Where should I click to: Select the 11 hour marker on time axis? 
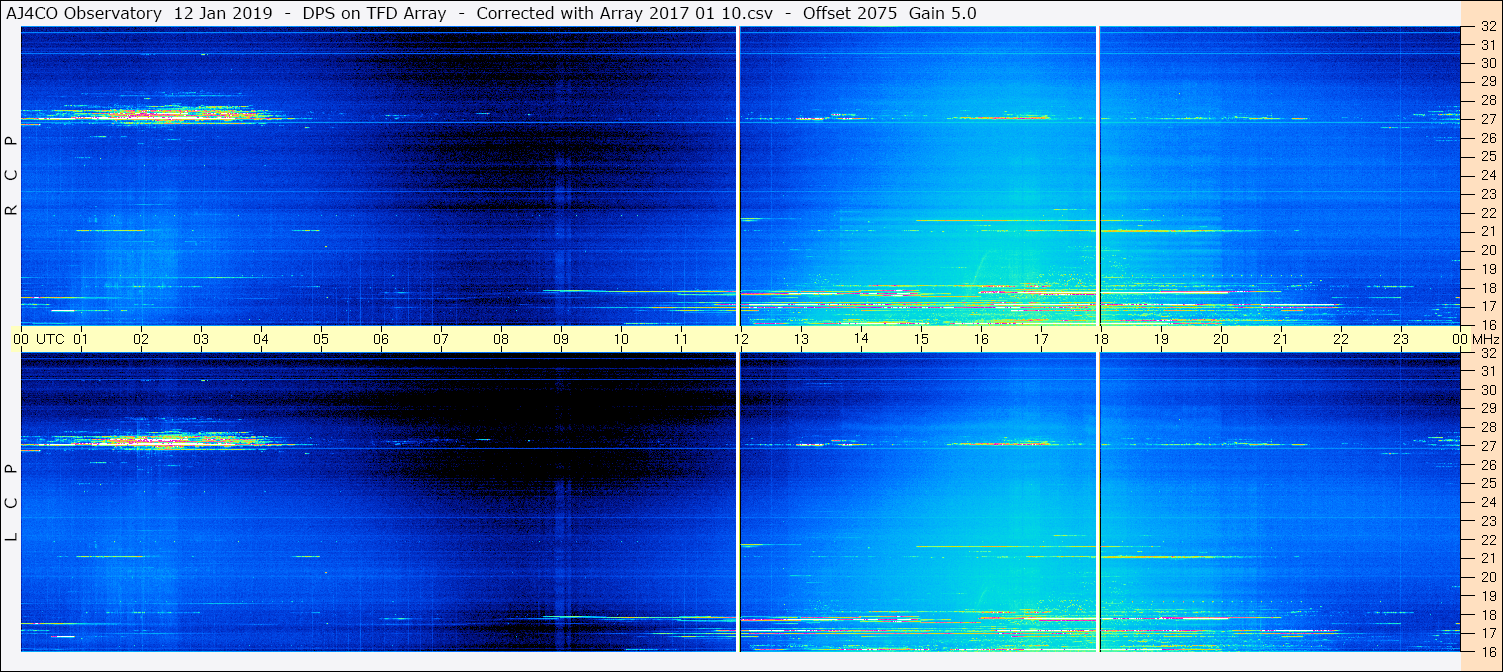tap(681, 339)
